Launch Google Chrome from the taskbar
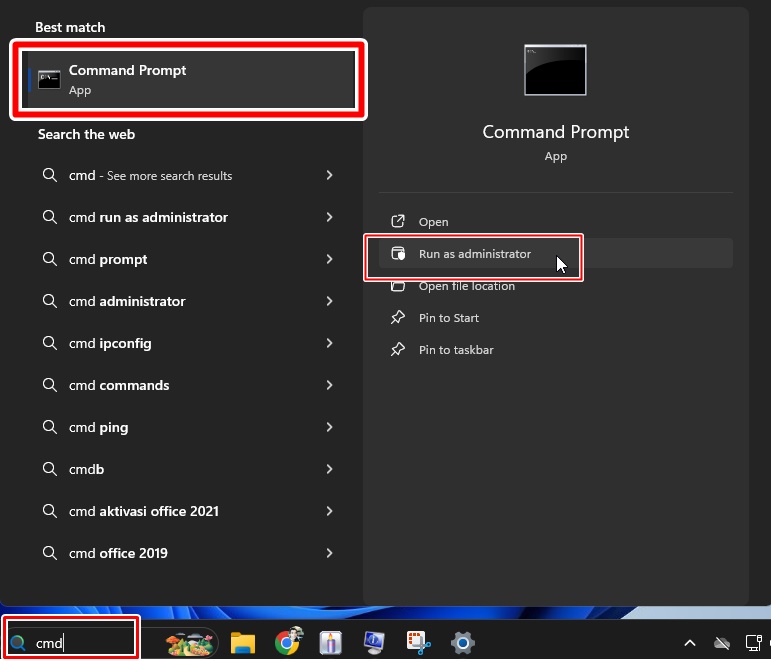 (288, 641)
